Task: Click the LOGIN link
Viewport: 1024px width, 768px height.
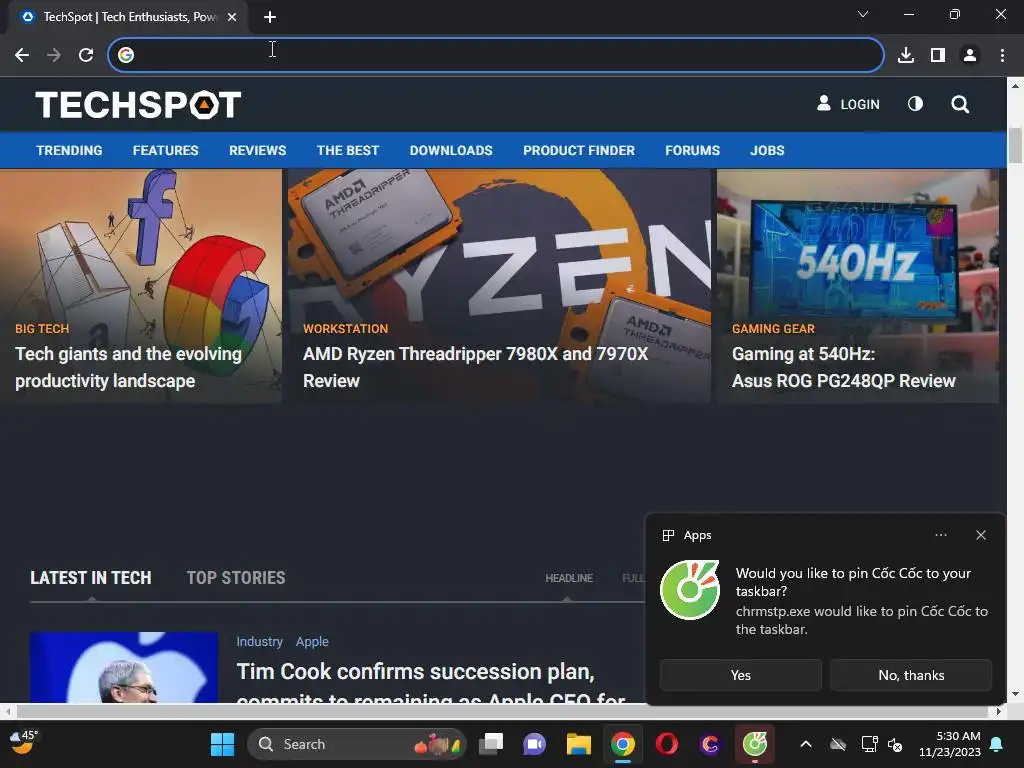Action: pos(848,104)
